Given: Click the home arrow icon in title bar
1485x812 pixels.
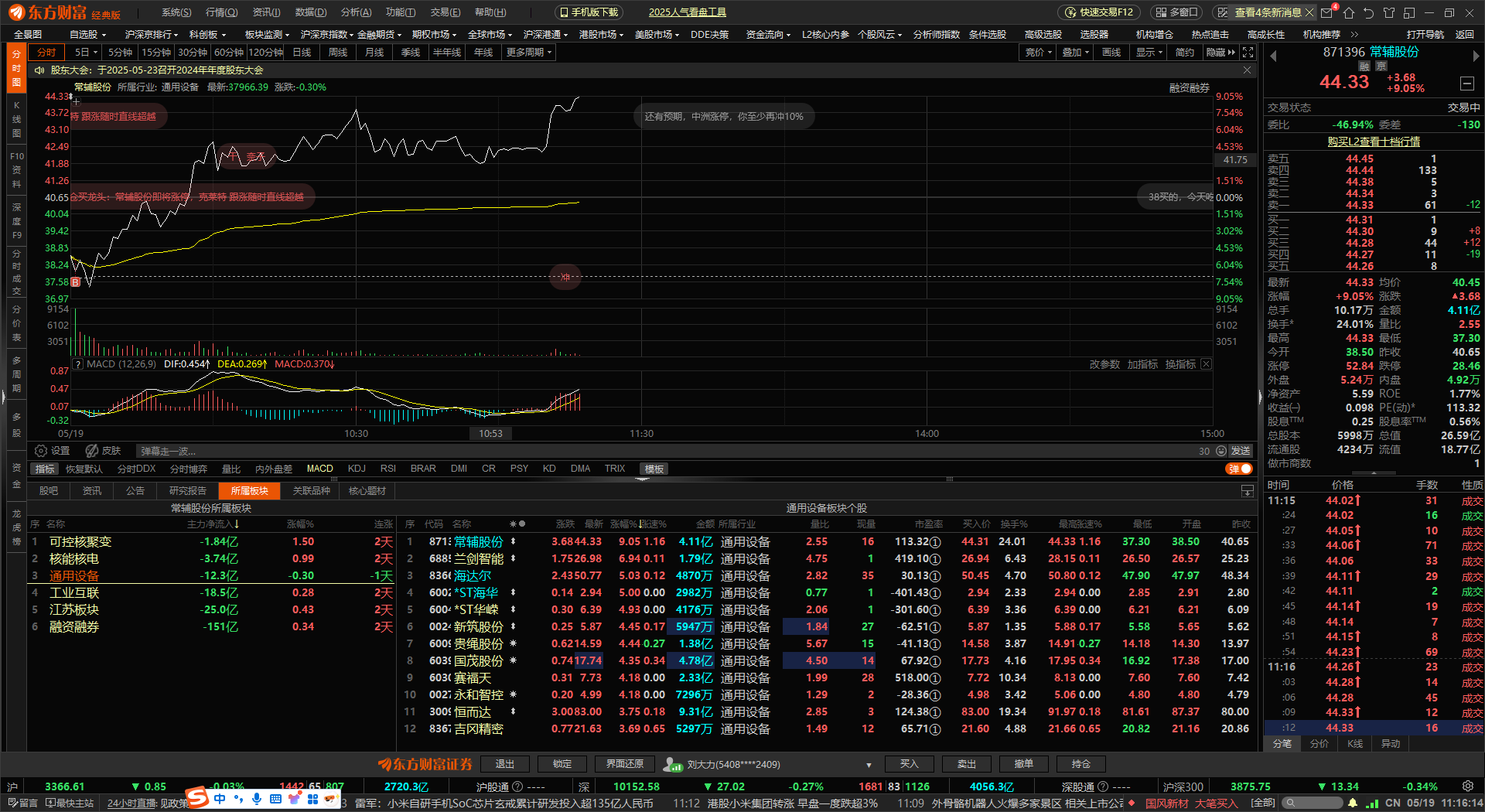Looking at the screenshot, I should point(1349,12).
